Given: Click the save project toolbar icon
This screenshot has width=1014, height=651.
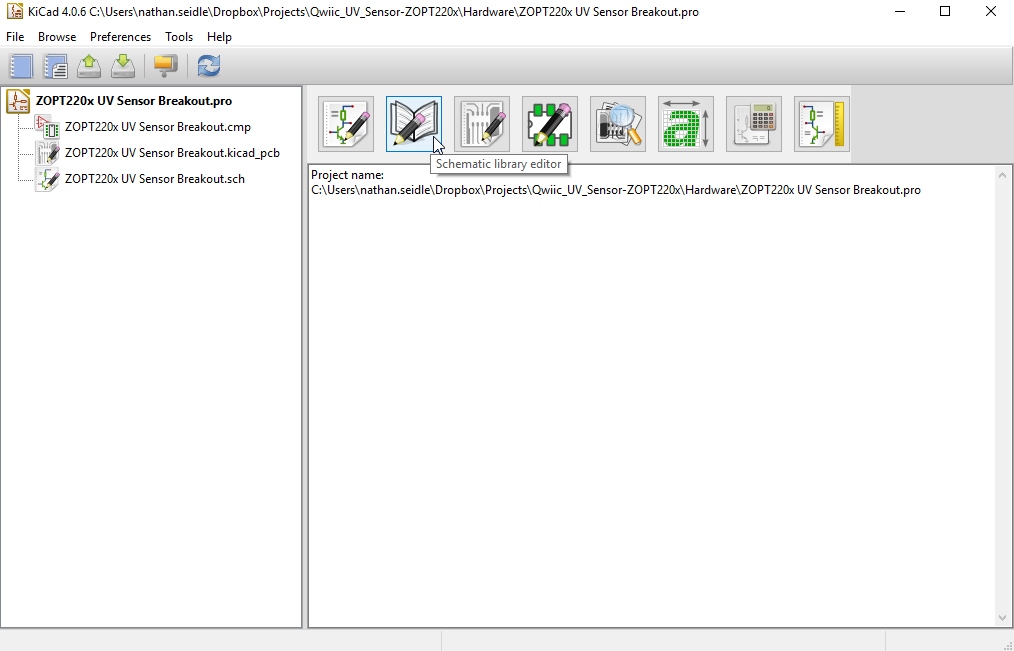Looking at the screenshot, I should 123,66.
